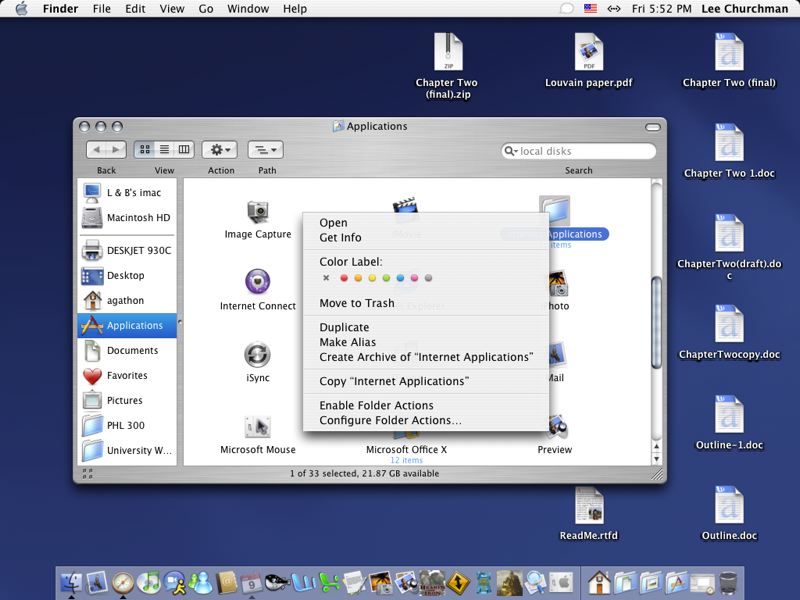Switch to column view mode

[184, 150]
